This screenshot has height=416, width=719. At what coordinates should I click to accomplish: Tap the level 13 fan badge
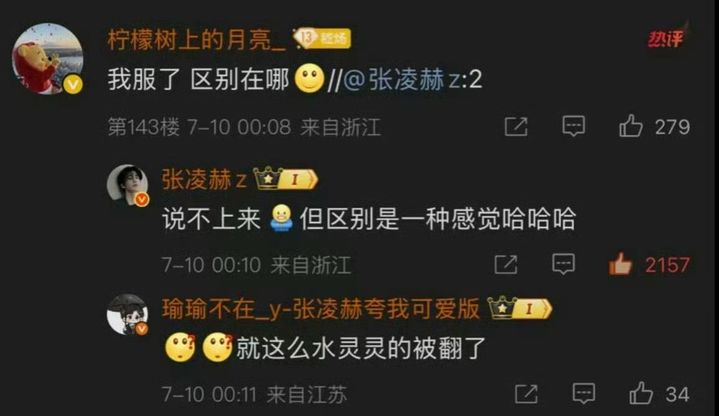tap(322, 39)
